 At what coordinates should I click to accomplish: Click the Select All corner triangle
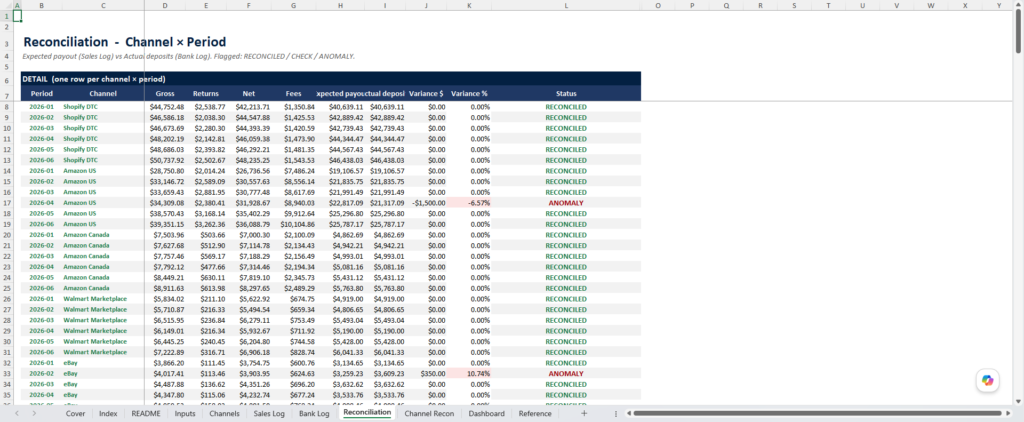pyautogui.click(x=6, y=5)
